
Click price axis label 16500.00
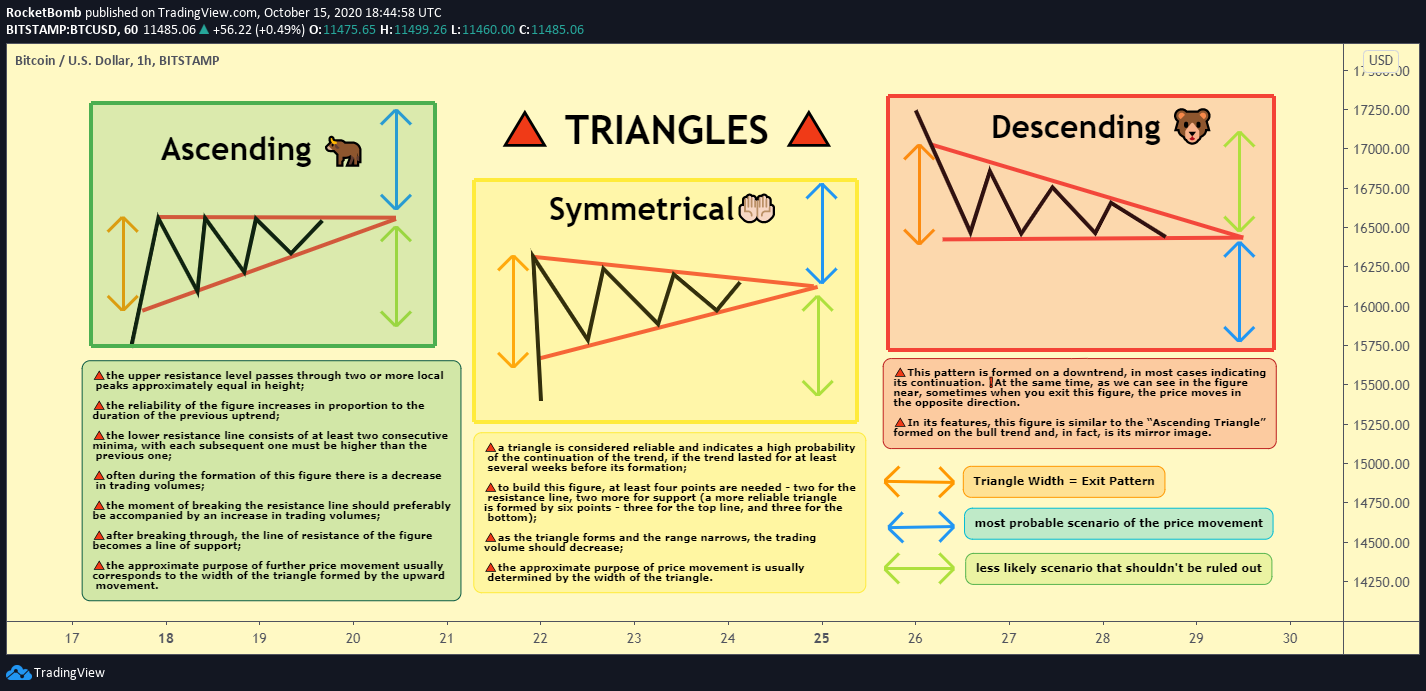(x=1383, y=228)
